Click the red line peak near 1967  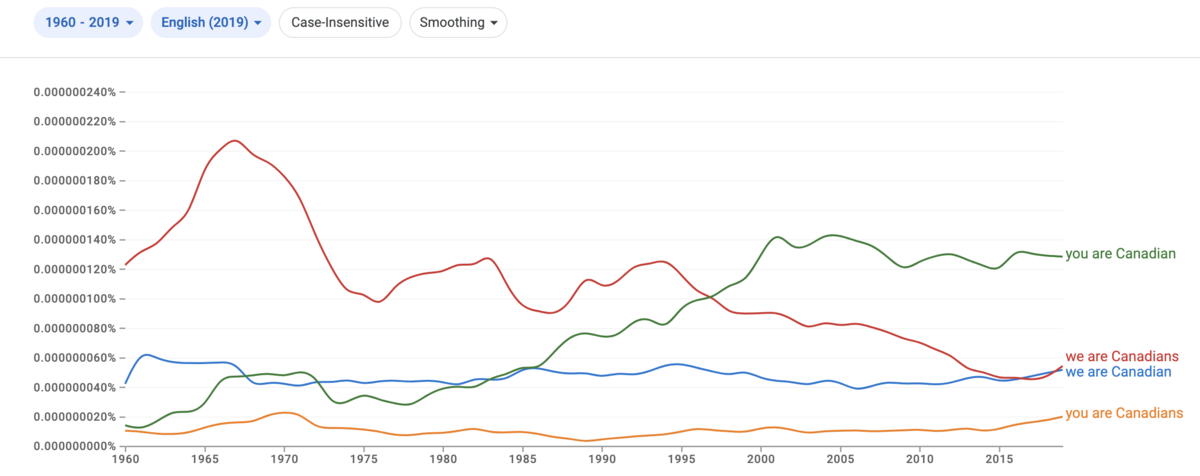234,141
